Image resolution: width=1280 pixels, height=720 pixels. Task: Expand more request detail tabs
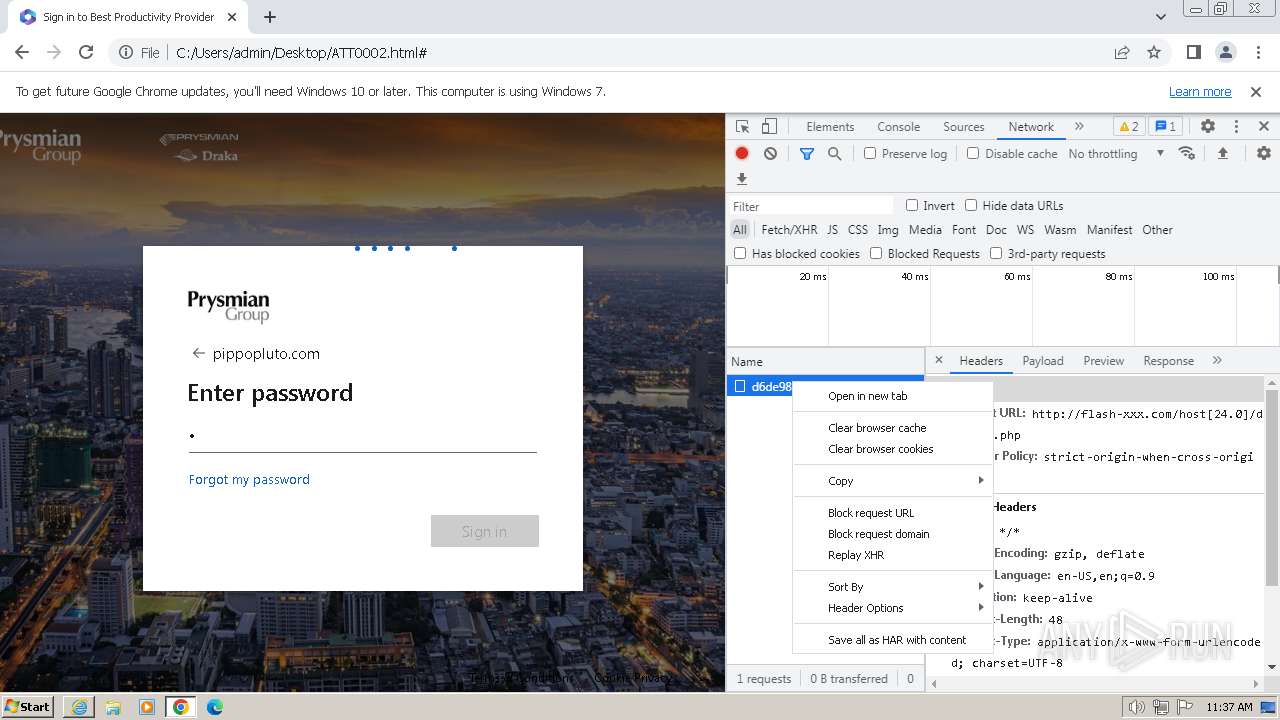click(1217, 360)
